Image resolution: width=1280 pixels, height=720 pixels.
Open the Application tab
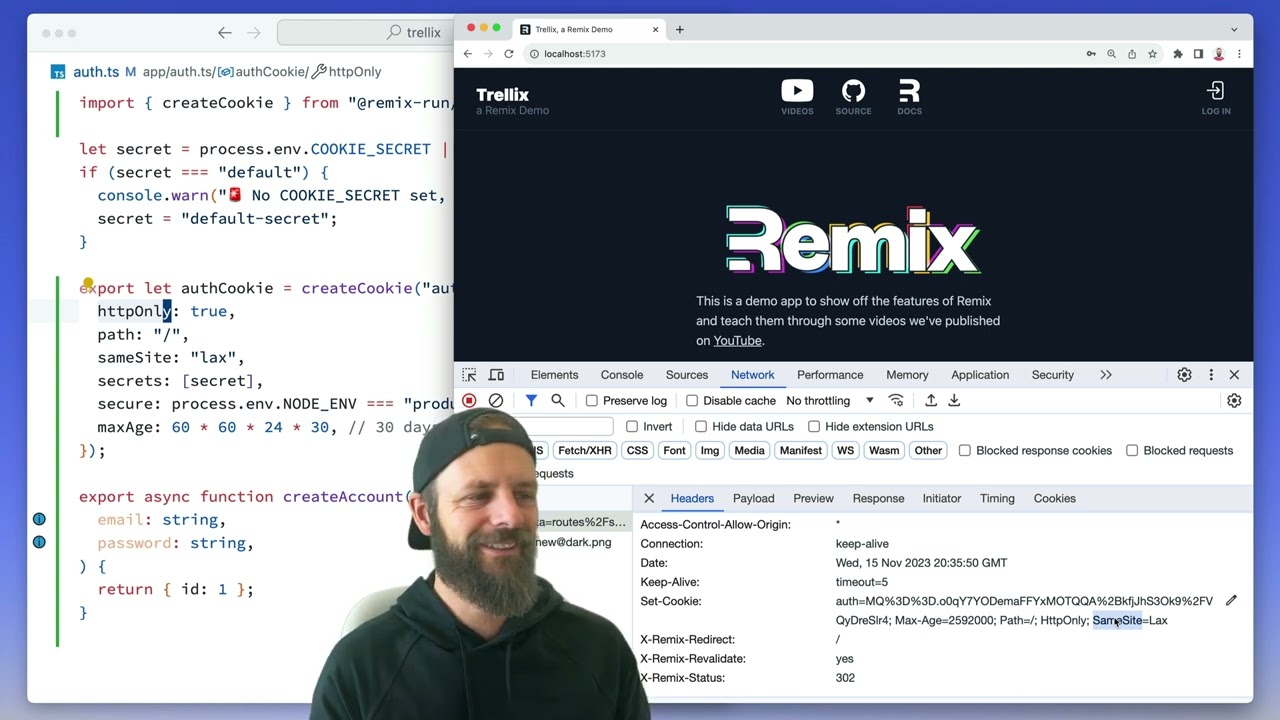tap(980, 375)
